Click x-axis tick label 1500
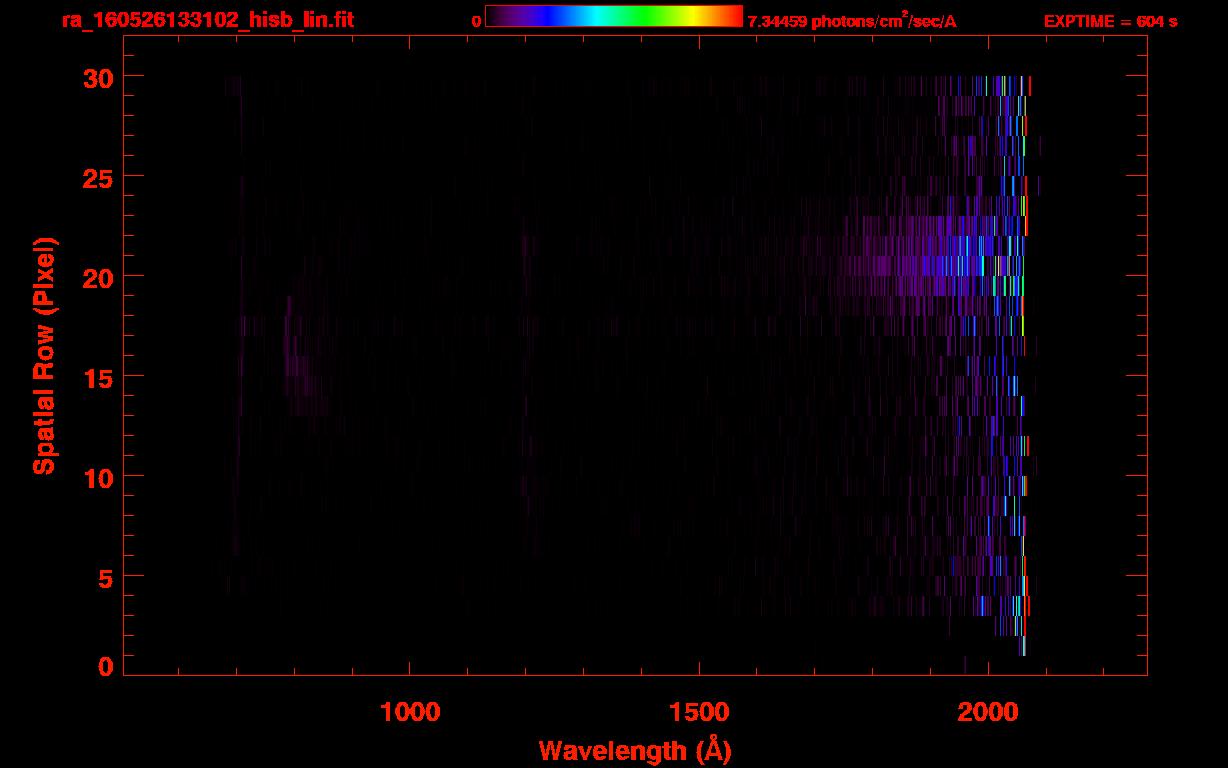This screenshot has height=768, width=1228. (699, 712)
